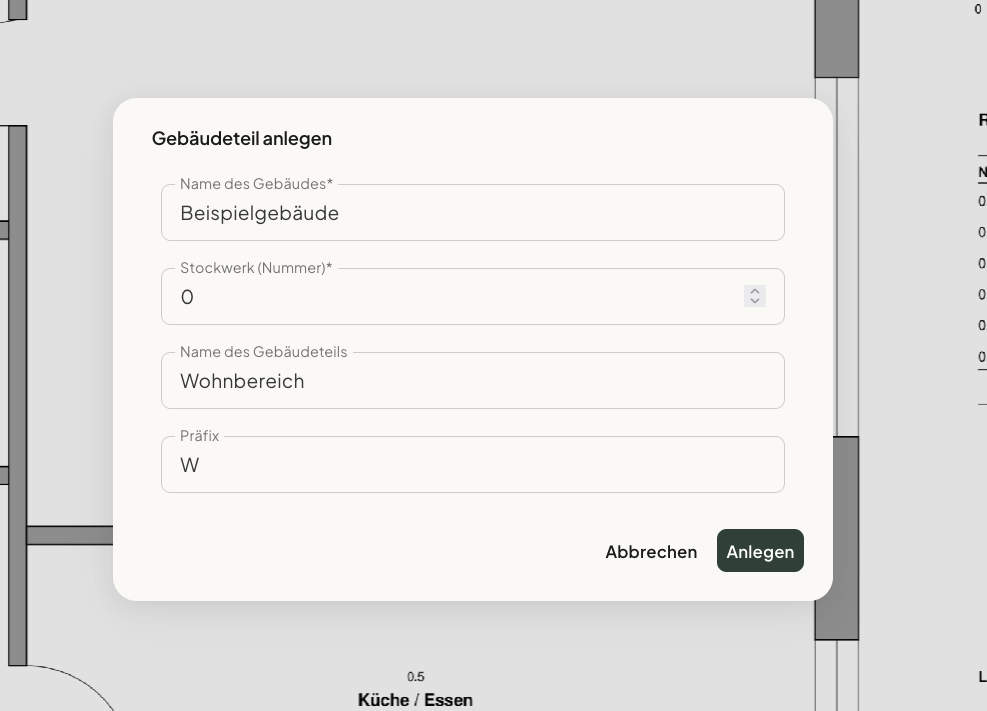Focus the Stockwerk (Nummer) field

(473, 296)
